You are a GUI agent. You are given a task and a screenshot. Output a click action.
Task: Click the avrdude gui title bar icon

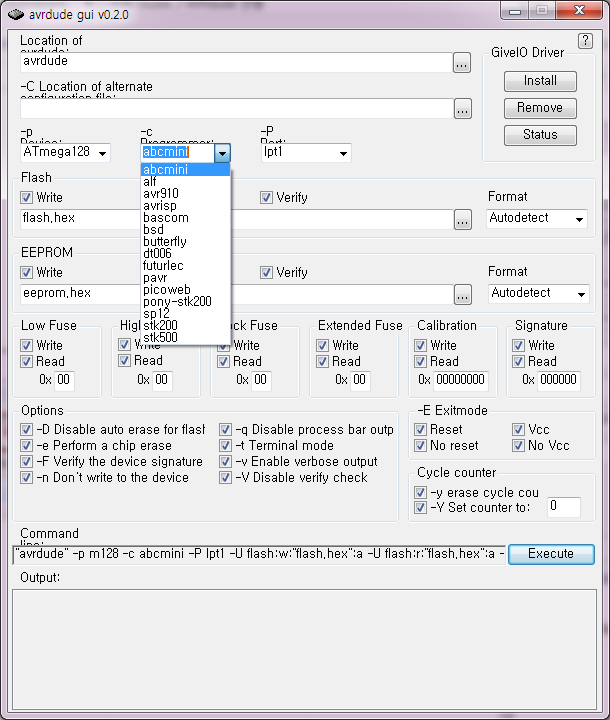16,15
